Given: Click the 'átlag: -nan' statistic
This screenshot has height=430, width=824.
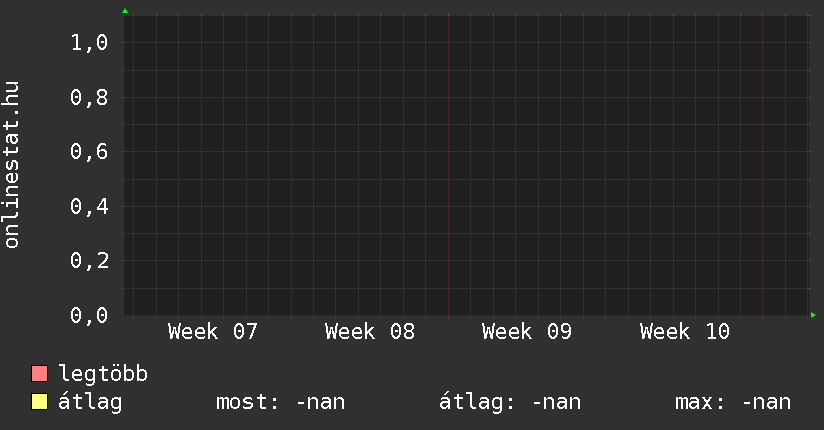Looking at the screenshot, I should pyautogui.click(x=510, y=403).
